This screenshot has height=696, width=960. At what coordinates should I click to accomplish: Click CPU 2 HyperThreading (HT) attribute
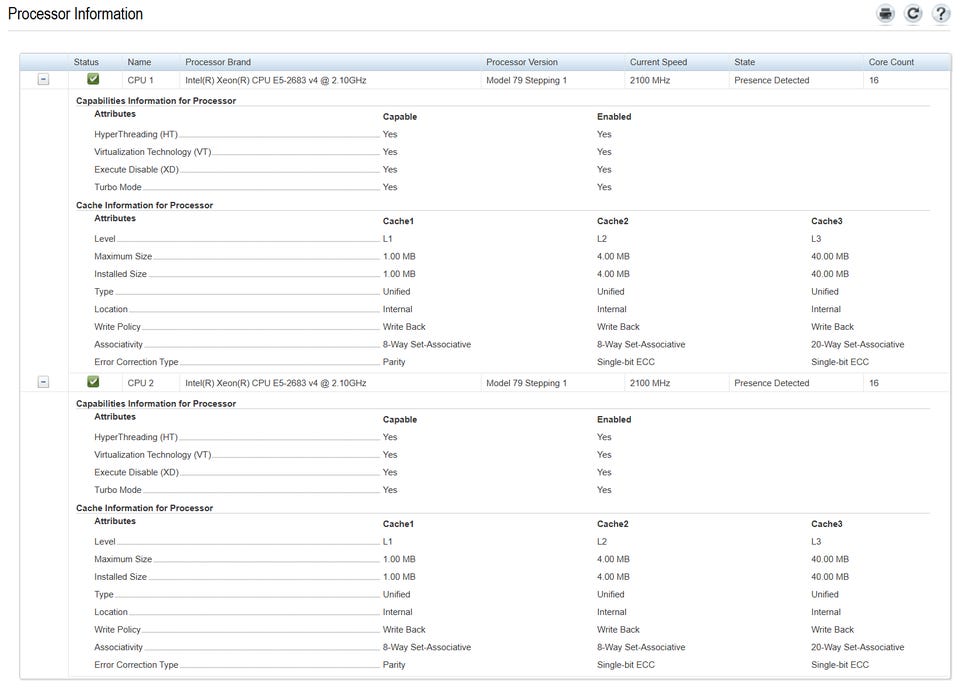(x=136, y=437)
